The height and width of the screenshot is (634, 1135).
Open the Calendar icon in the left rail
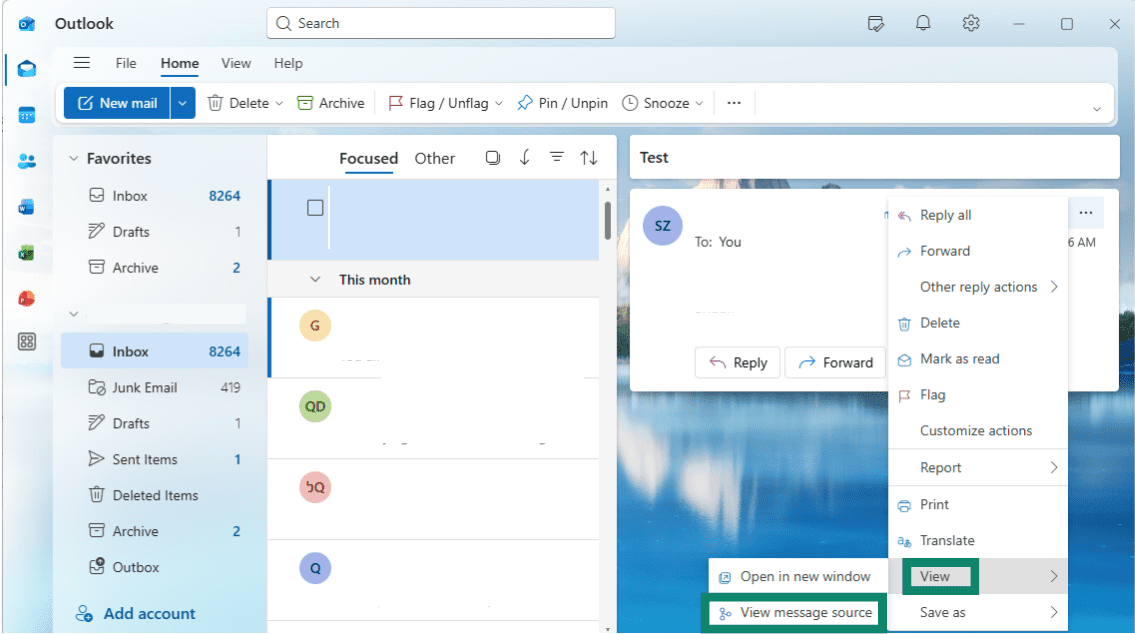click(27, 115)
